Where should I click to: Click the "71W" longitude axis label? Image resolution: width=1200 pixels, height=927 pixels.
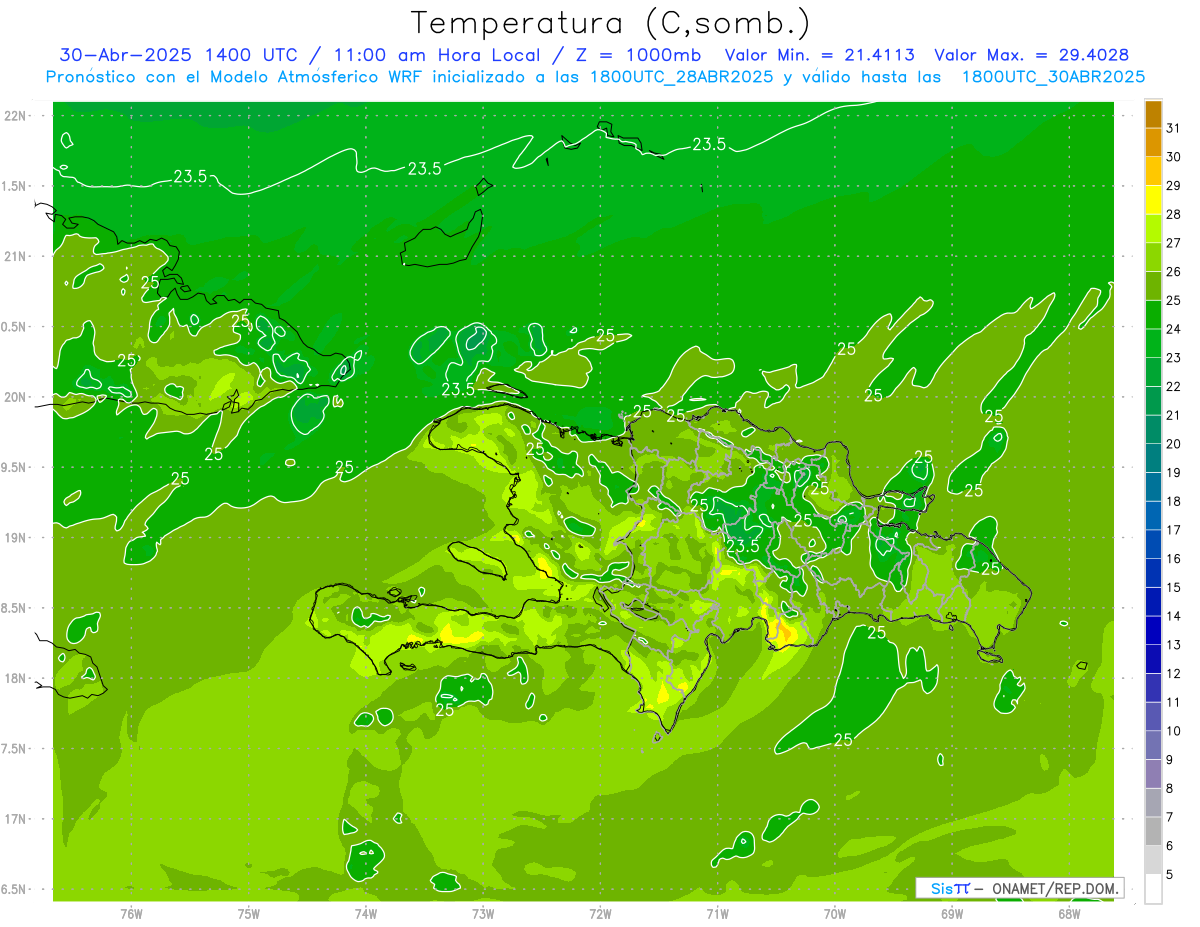tap(718, 914)
